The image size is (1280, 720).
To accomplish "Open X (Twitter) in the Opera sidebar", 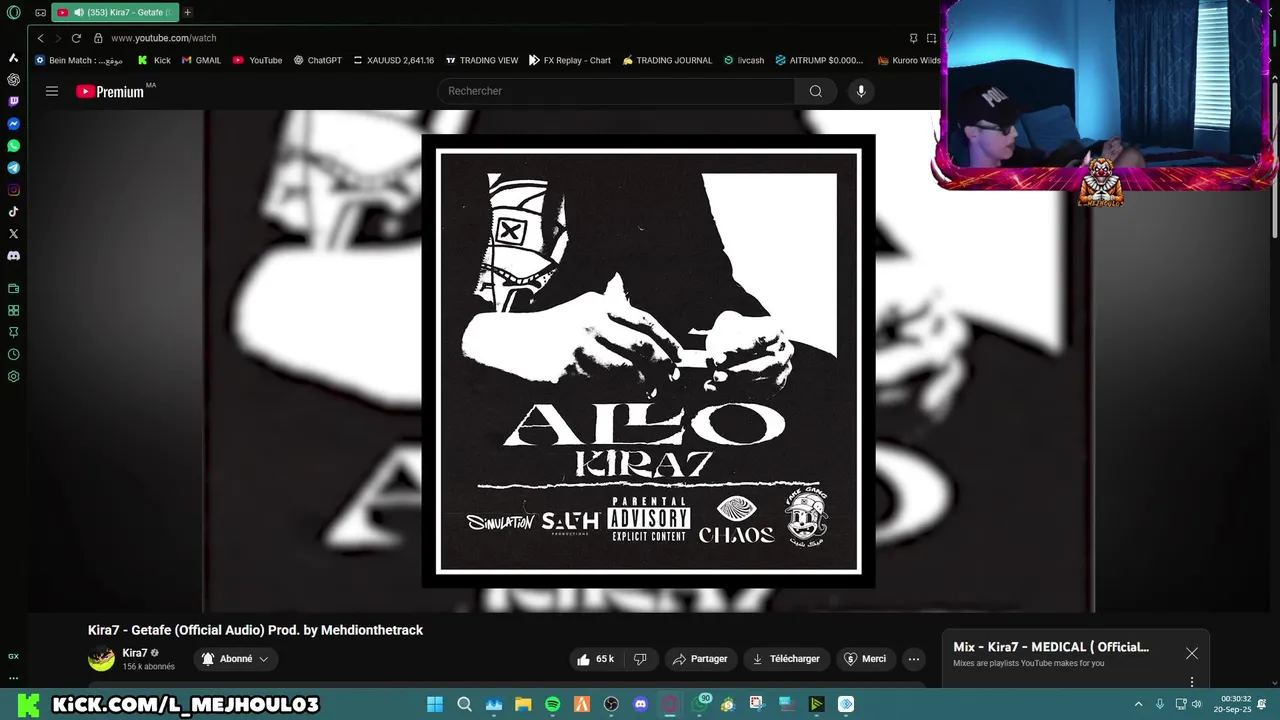I will tap(13, 233).
